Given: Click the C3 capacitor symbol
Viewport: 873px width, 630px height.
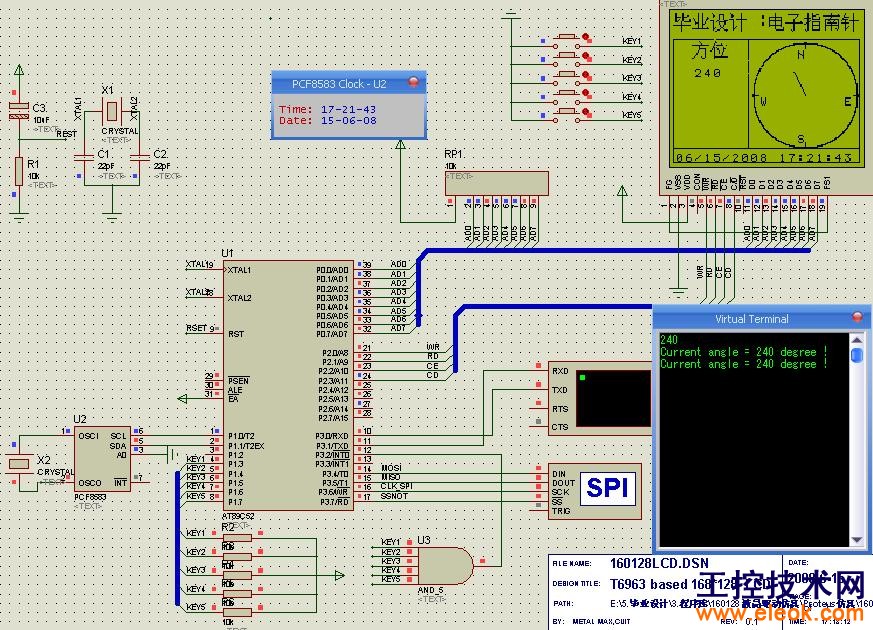Looking at the screenshot, I should click(19, 111).
